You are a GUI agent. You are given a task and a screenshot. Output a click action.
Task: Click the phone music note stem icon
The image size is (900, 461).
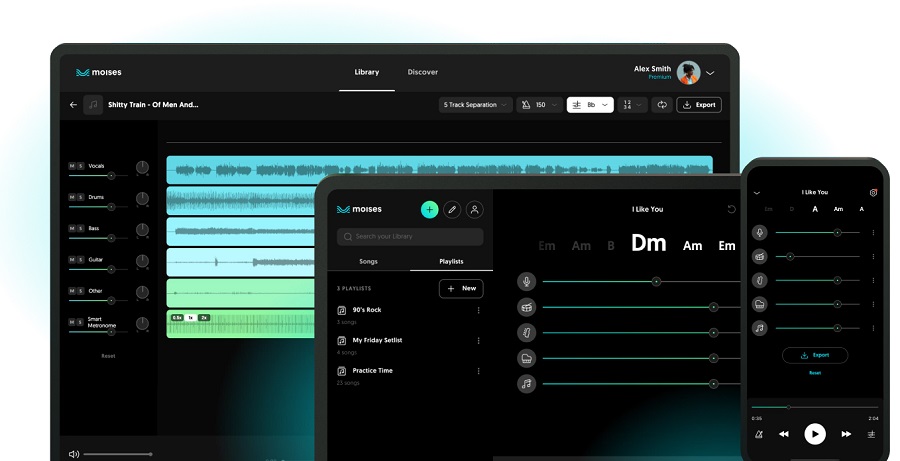760,328
